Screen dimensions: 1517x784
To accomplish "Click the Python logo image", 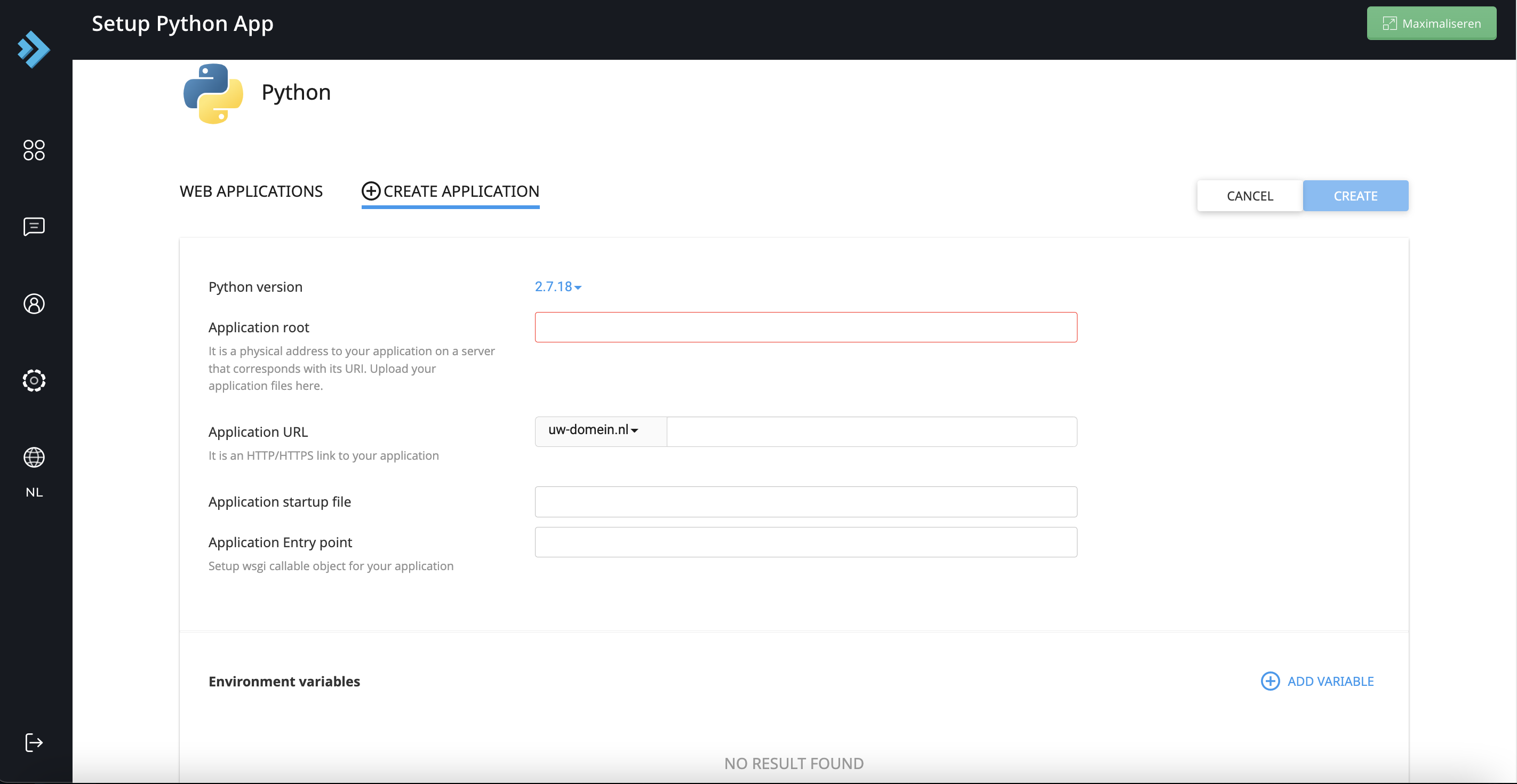I will pos(213,93).
